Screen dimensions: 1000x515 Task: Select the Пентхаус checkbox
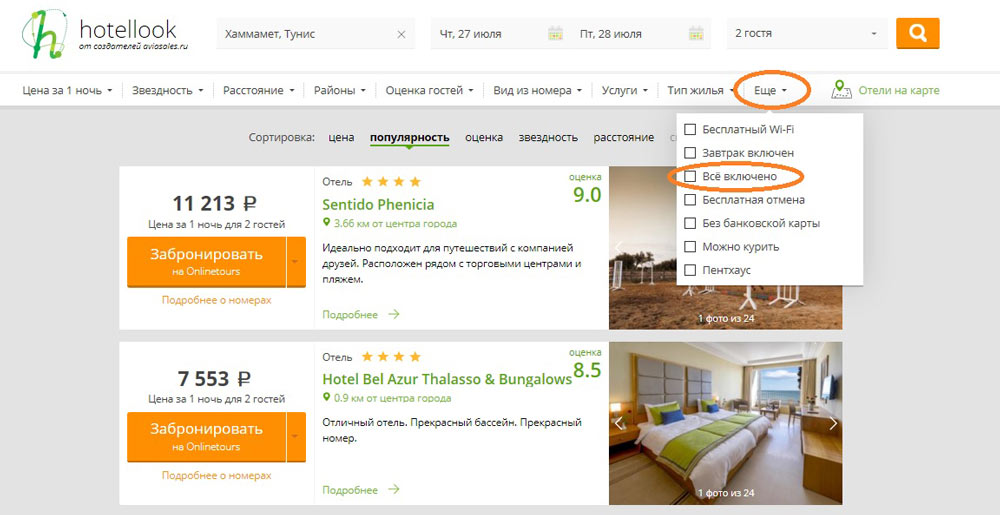click(689, 270)
